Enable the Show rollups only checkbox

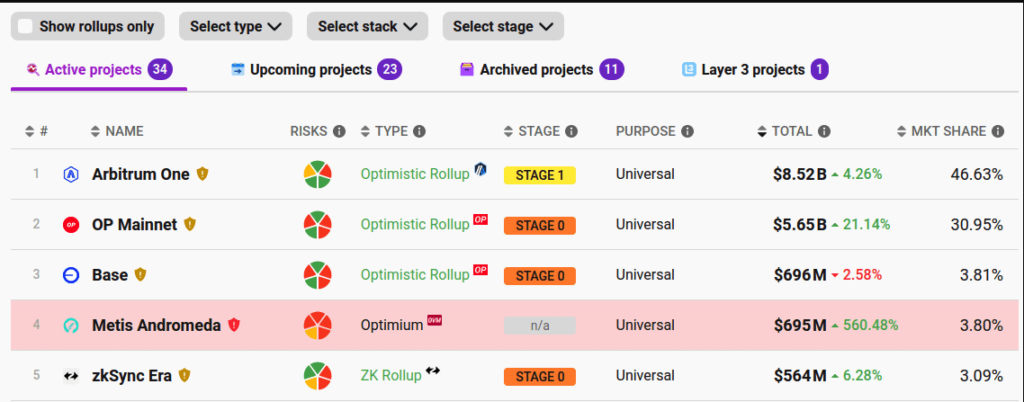[x=25, y=26]
